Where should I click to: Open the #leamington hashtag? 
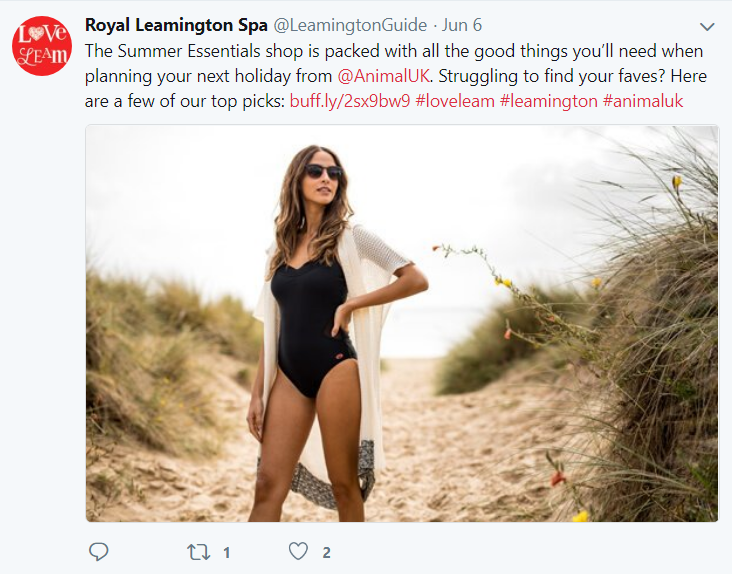548,101
